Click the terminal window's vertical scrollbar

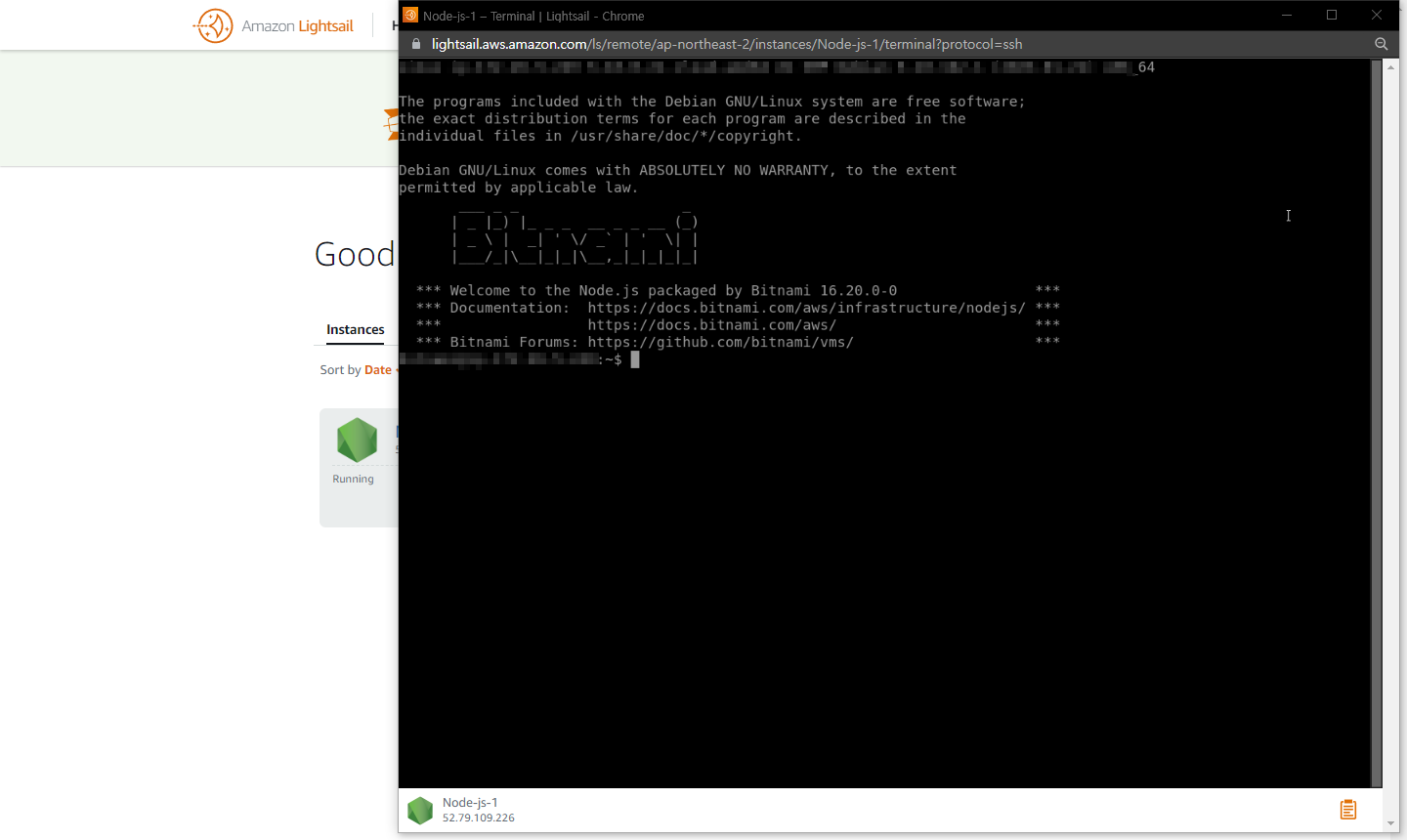(1377, 423)
